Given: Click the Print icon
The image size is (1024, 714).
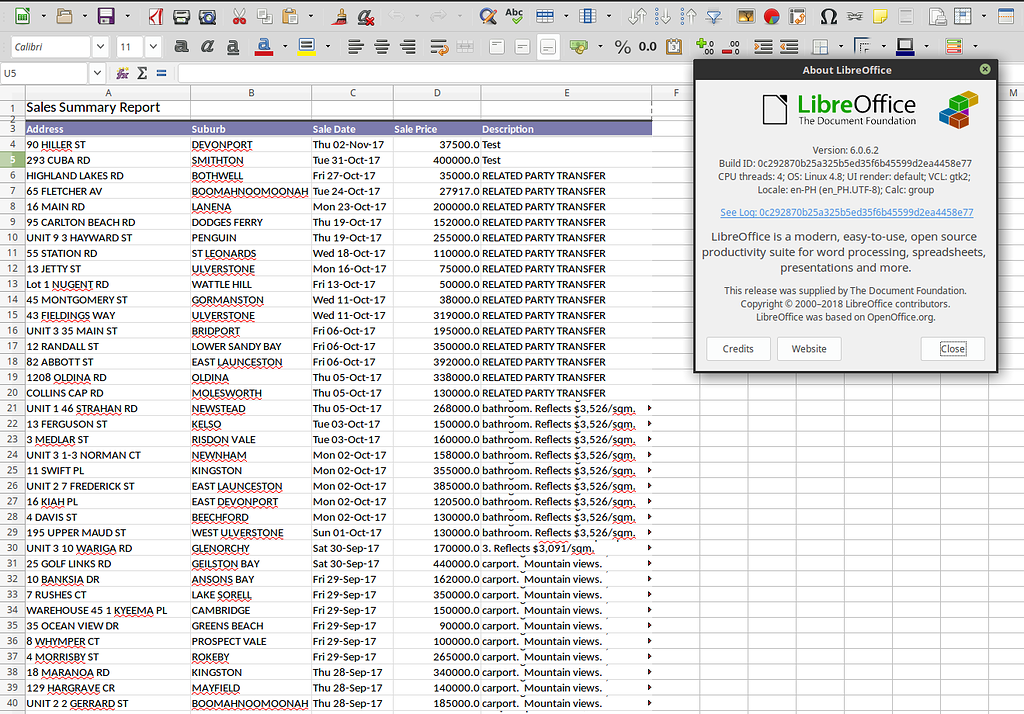Looking at the screenshot, I should 181,16.
